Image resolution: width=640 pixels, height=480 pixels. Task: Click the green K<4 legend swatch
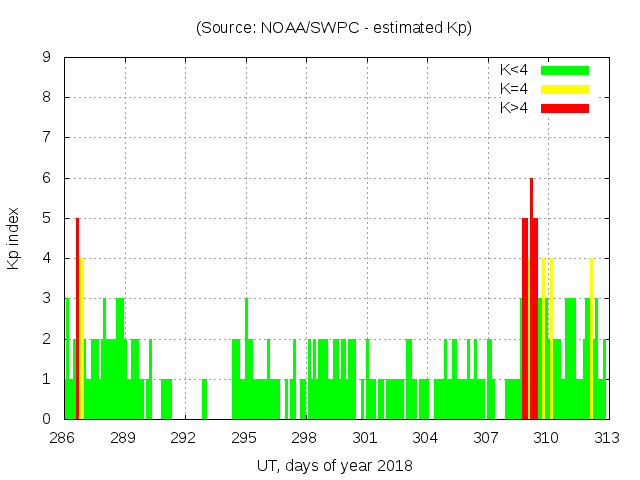coord(564,70)
